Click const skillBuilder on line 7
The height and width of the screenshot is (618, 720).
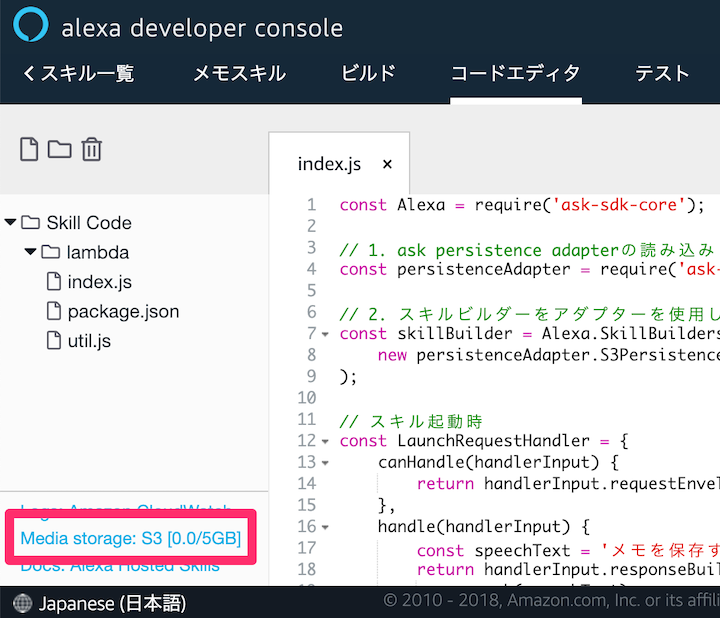426,333
